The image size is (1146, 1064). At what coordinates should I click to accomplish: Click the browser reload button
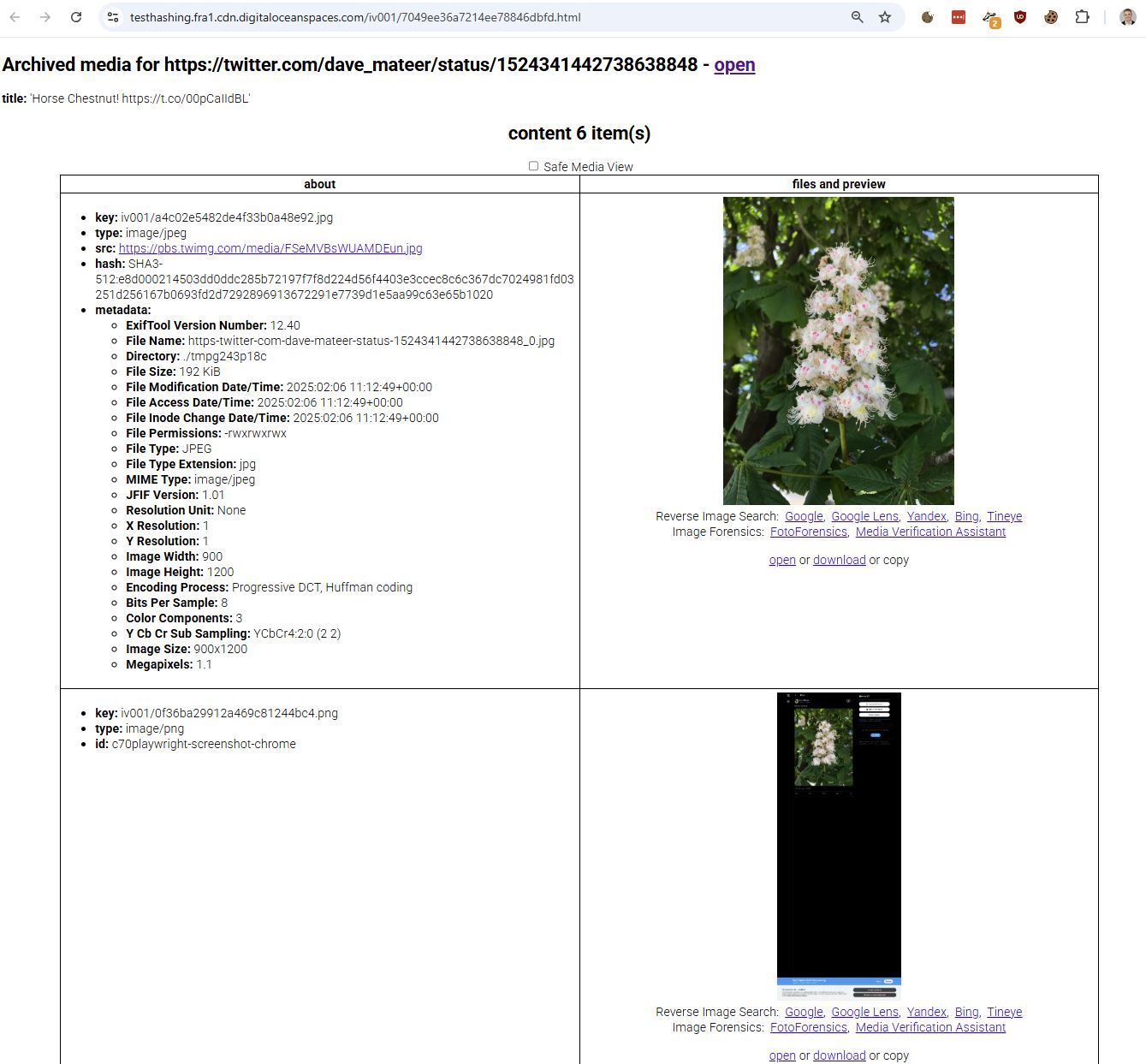76,17
